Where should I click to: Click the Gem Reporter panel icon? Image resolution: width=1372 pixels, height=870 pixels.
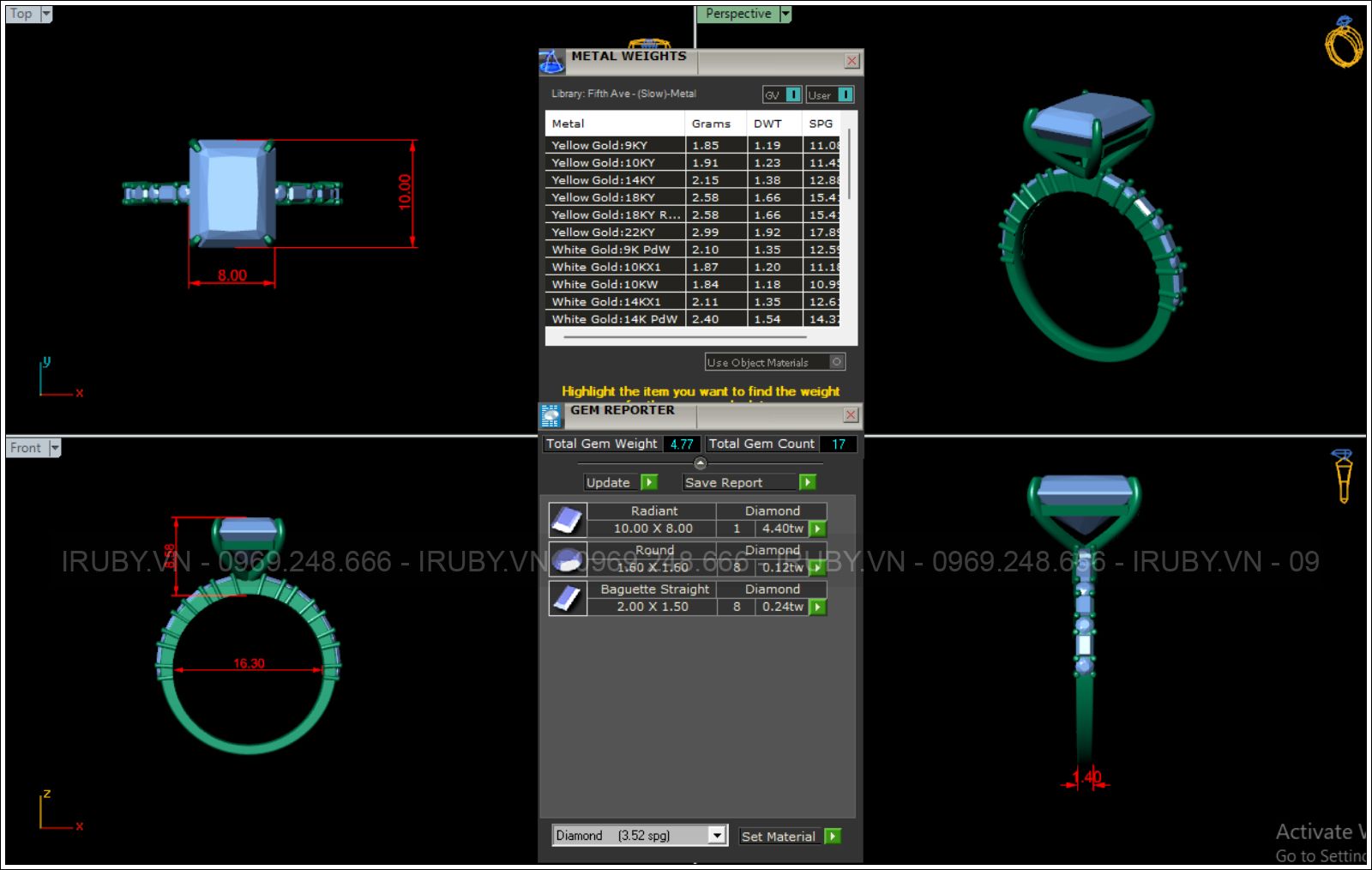point(551,416)
